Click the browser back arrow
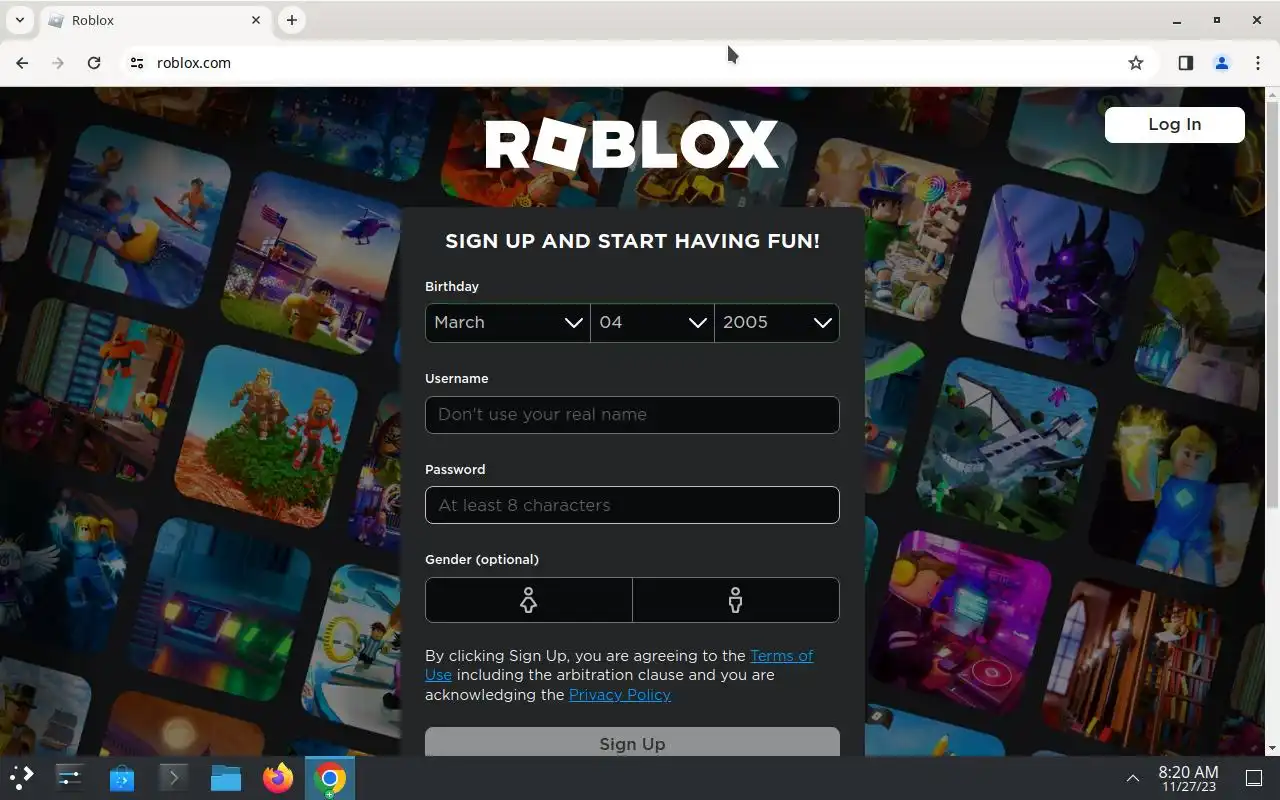Screen dimensions: 1280x800 (x=22, y=63)
